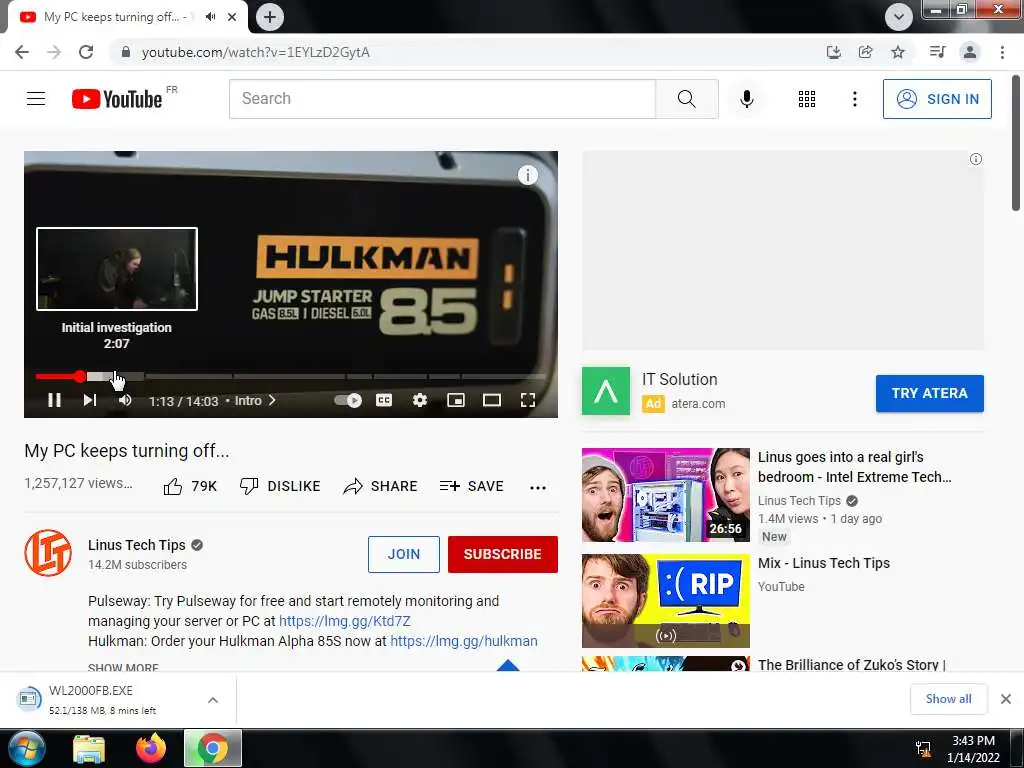Click the Linus Tech Tips channel name
The height and width of the screenshot is (768, 1024).
pos(136,545)
